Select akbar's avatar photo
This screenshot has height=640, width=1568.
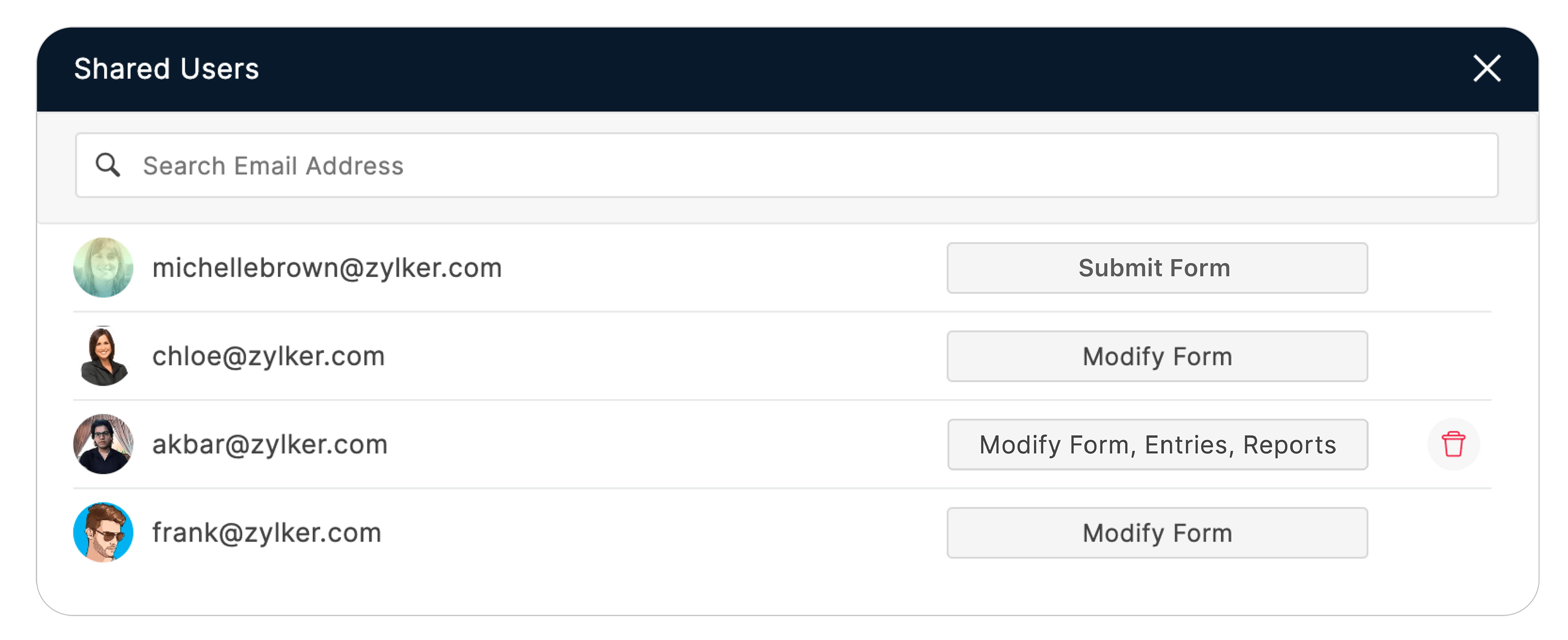coord(103,444)
